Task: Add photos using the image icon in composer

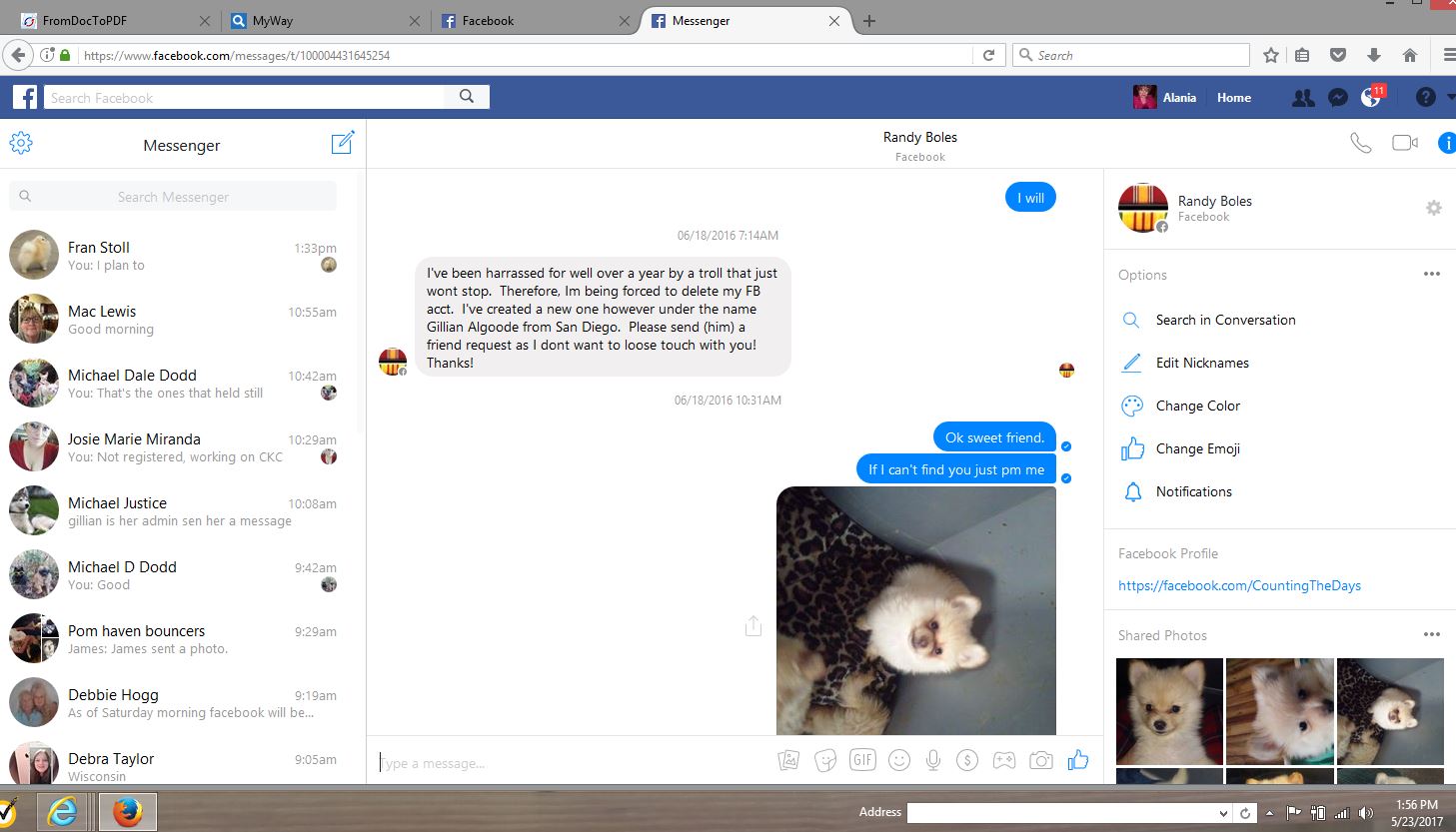Action: [x=788, y=761]
